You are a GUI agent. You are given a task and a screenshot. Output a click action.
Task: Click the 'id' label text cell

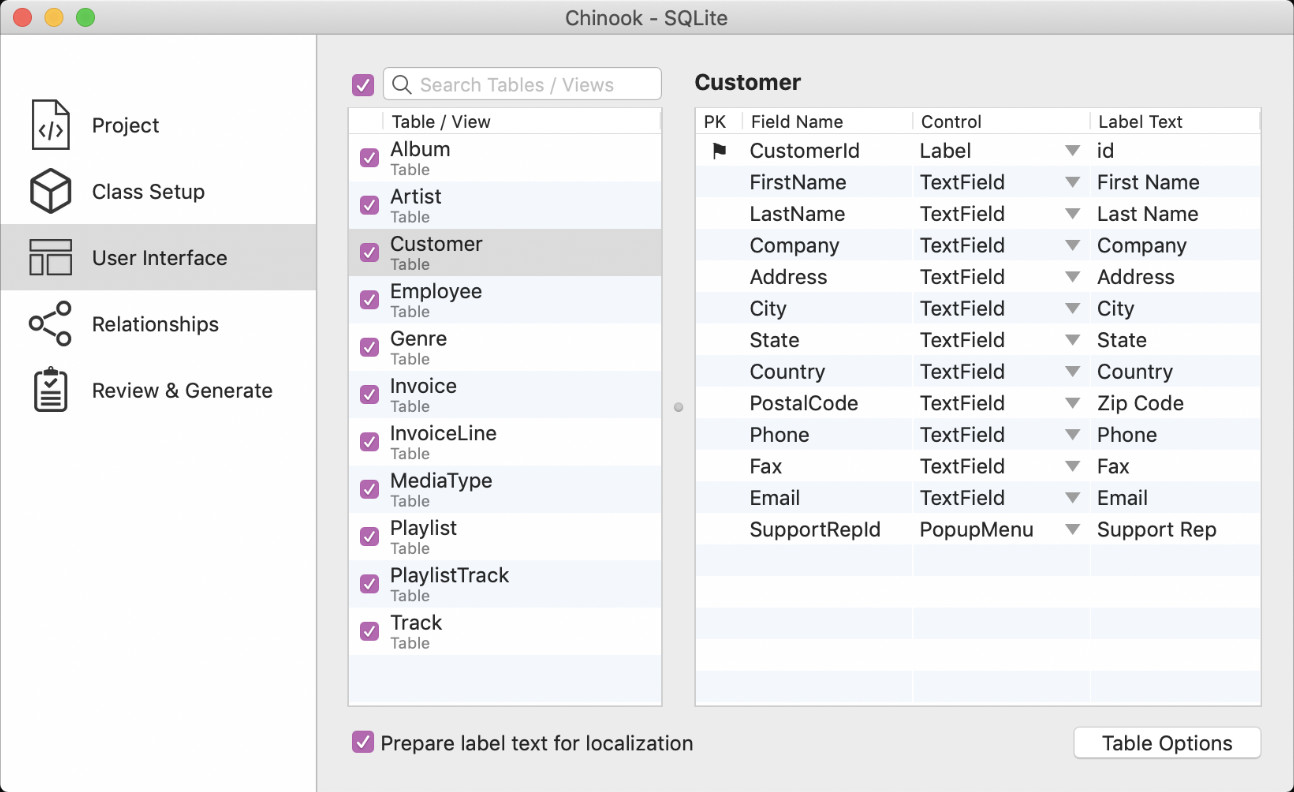click(1105, 151)
